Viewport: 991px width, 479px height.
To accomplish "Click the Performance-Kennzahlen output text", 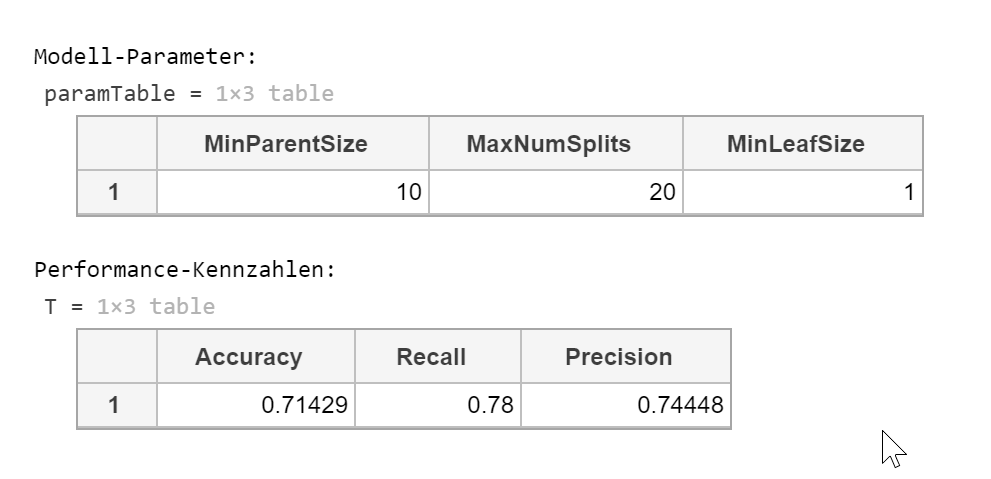I will (185, 270).
